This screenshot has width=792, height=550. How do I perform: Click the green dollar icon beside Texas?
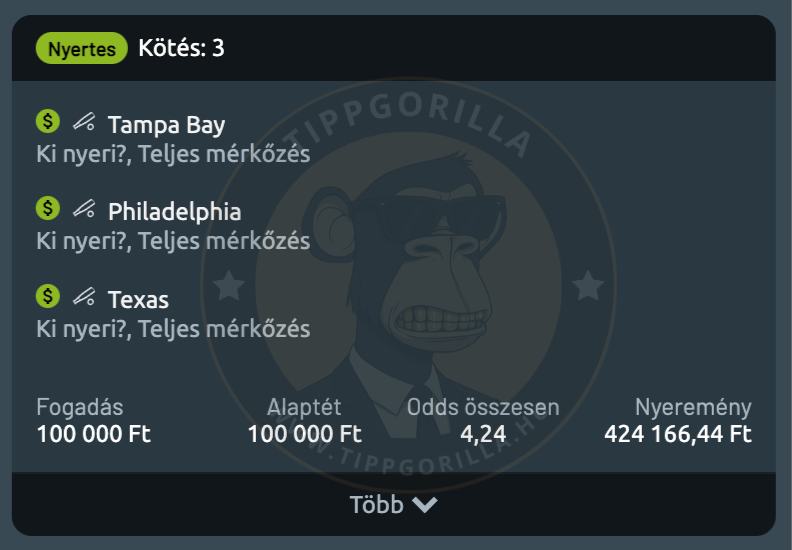(48, 296)
